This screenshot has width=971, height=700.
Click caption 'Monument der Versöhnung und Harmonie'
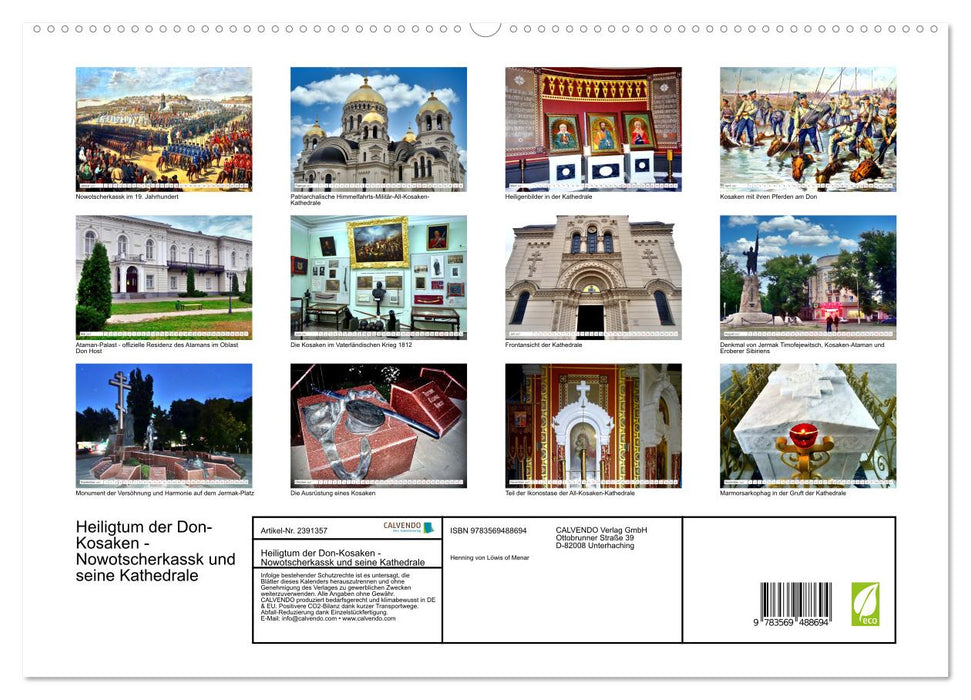coord(165,493)
